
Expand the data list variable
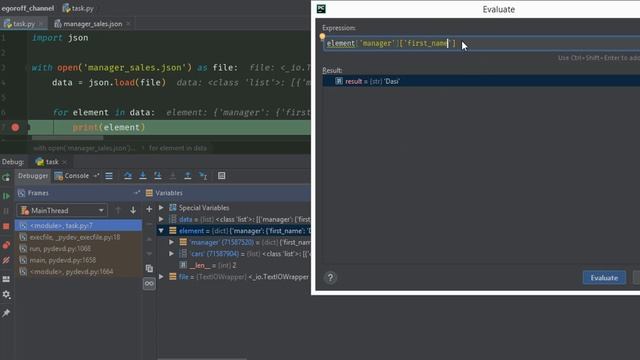[x=161, y=219]
